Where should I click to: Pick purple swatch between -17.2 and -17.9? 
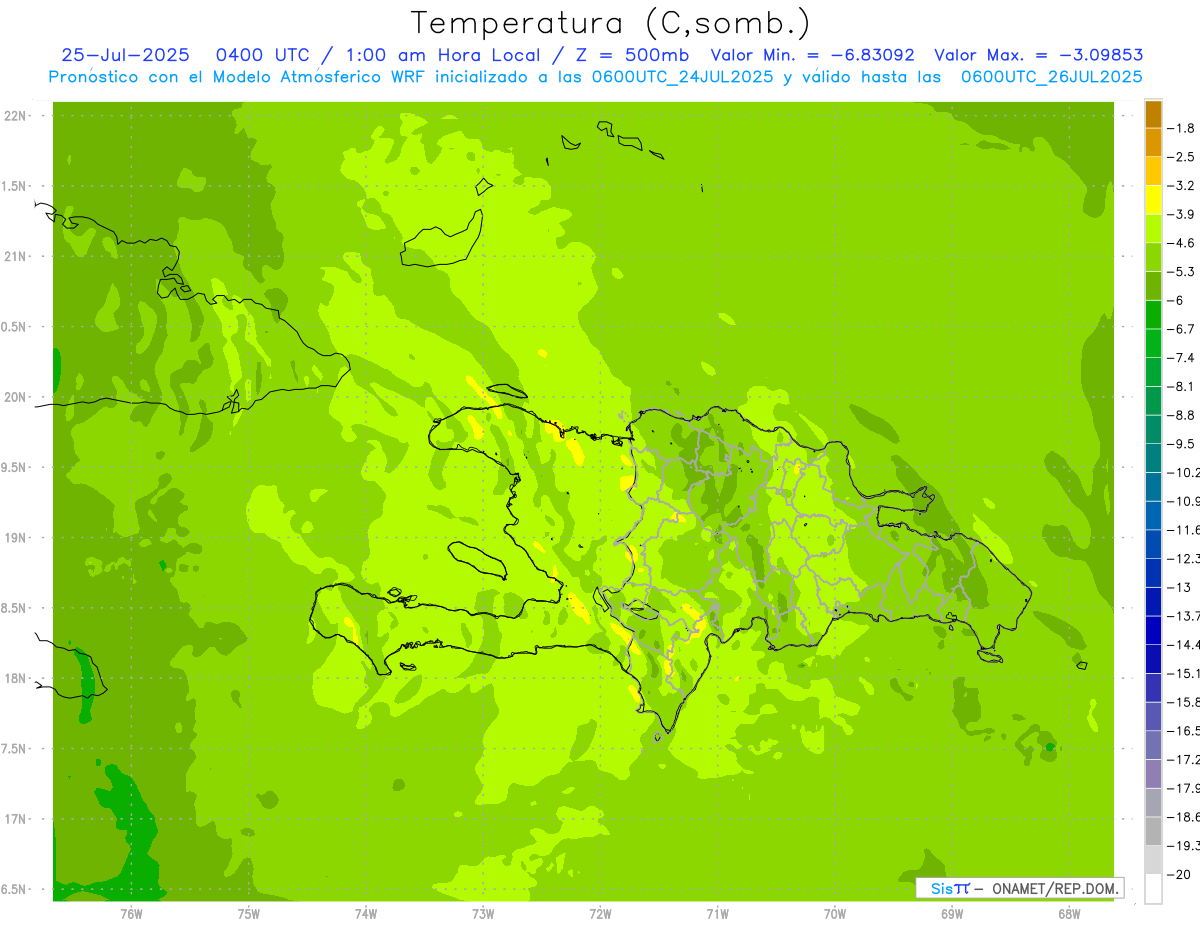(1153, 774)
